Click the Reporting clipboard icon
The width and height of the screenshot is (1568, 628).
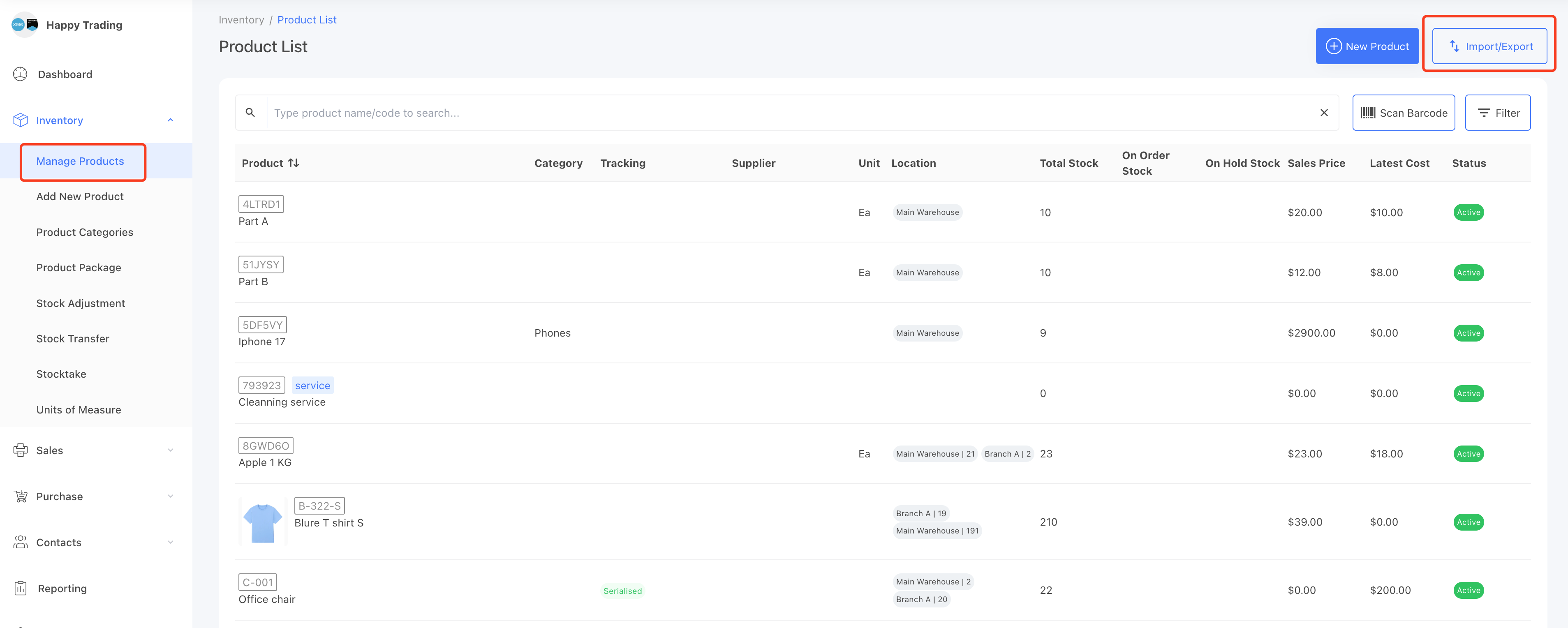pos(20,589)
